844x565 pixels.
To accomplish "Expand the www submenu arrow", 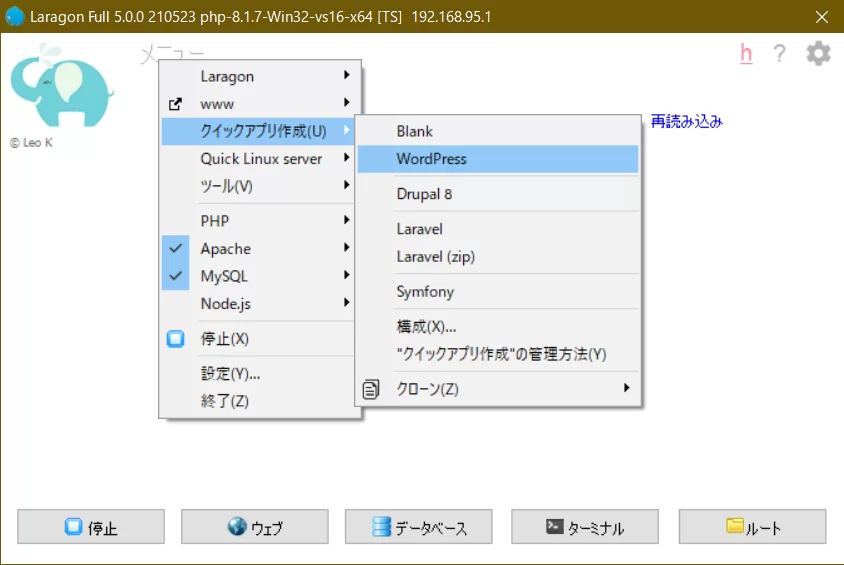I will tap(347, 102).
